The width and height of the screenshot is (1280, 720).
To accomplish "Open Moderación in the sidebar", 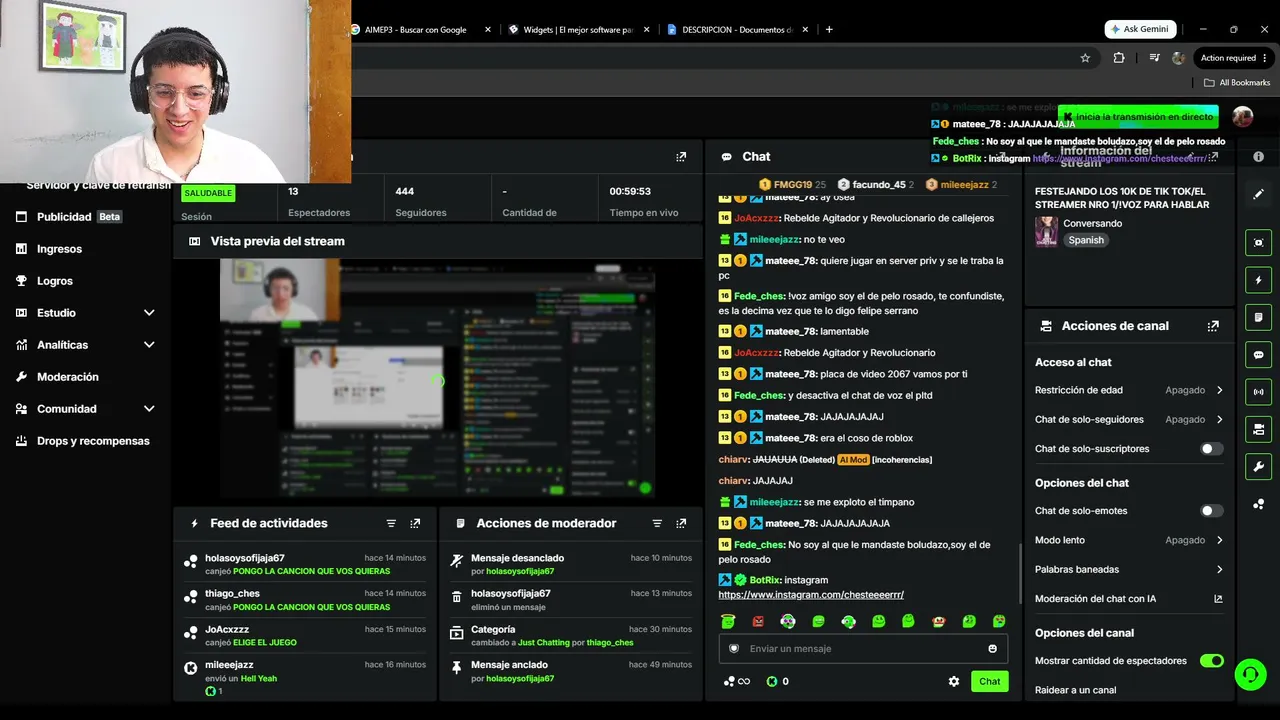I will (68, 377).
